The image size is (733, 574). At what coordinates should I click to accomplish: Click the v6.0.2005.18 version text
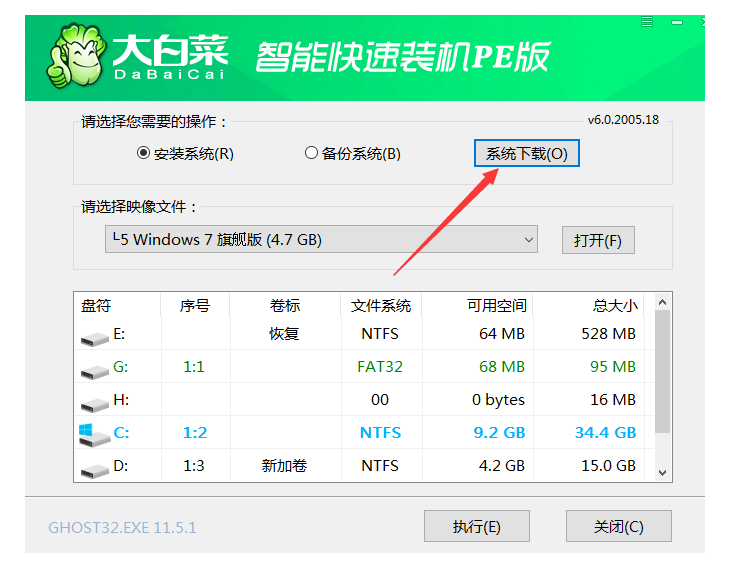click(x=623, y=120)
